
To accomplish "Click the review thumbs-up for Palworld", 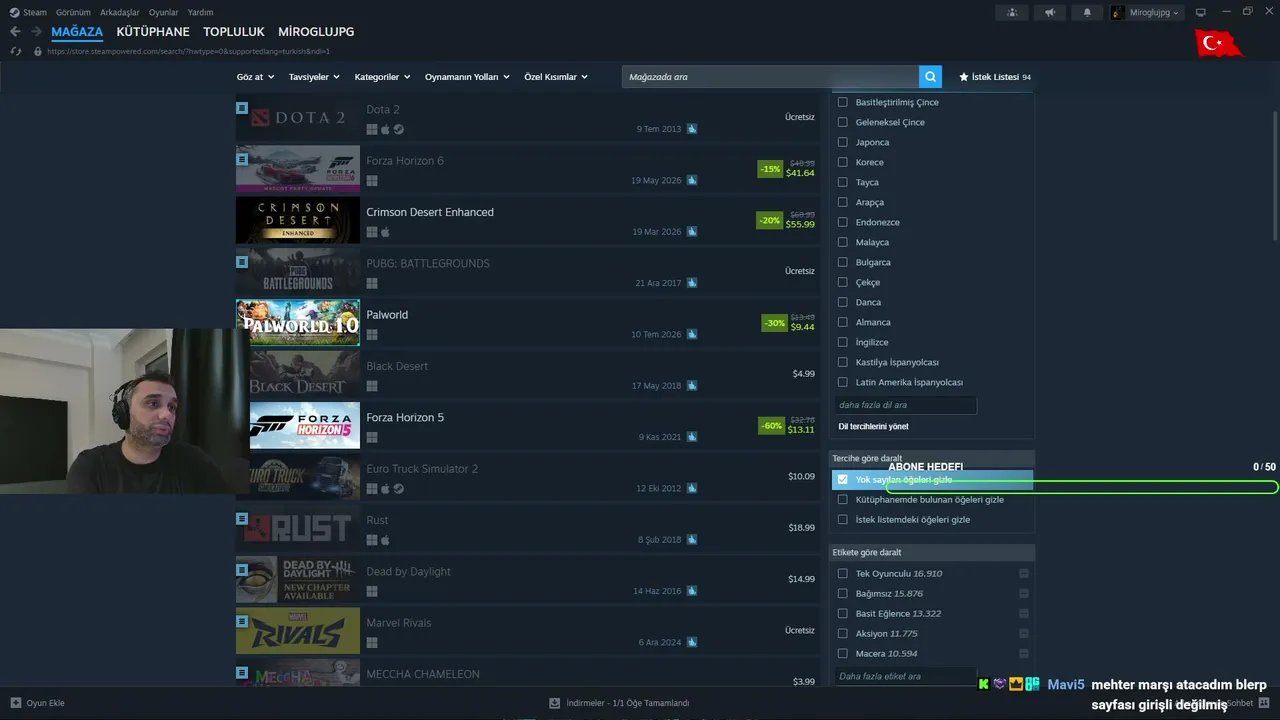I will [x=692, y=335].
